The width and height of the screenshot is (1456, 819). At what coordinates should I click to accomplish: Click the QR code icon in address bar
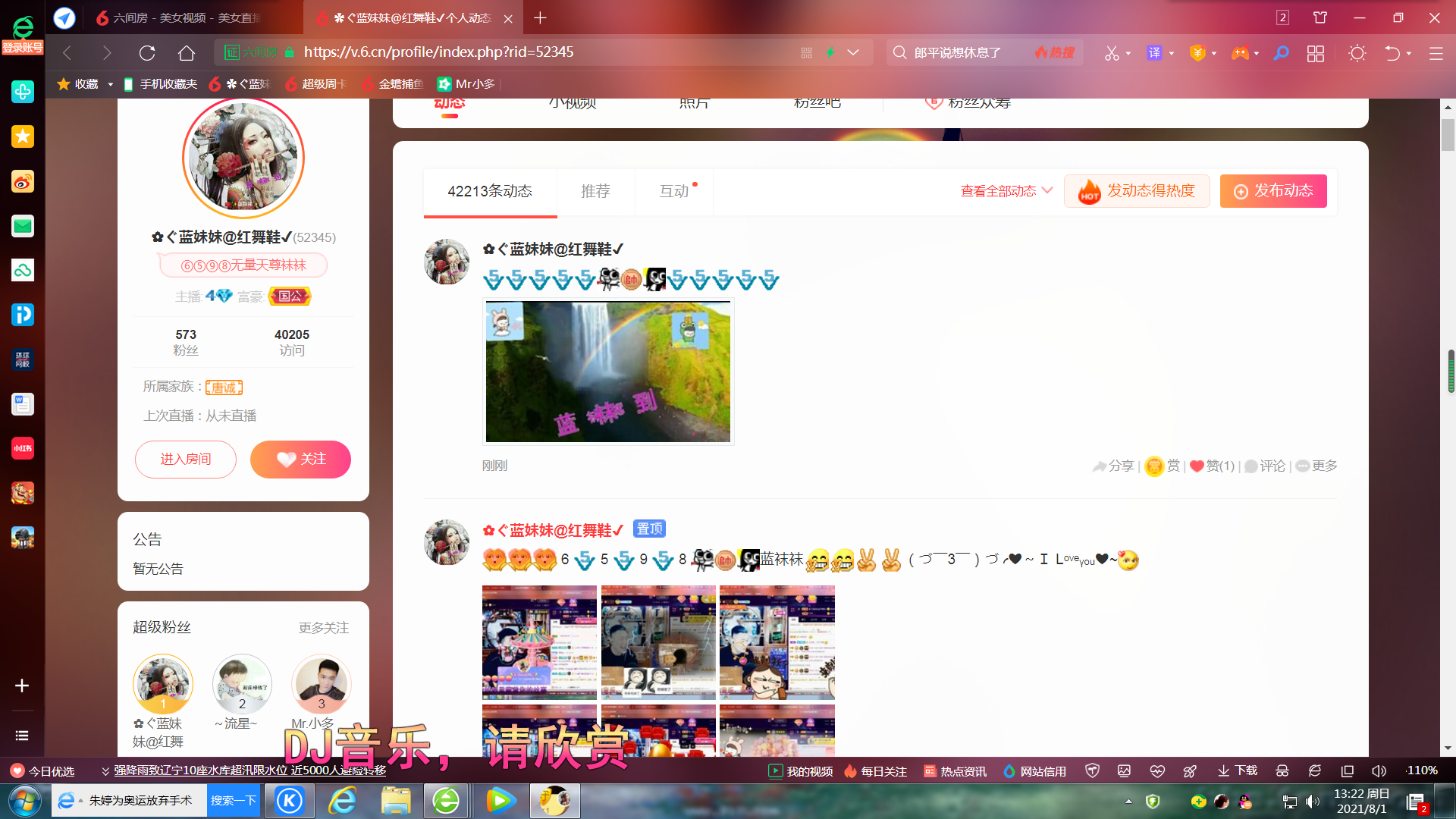[x=806, y=52]
